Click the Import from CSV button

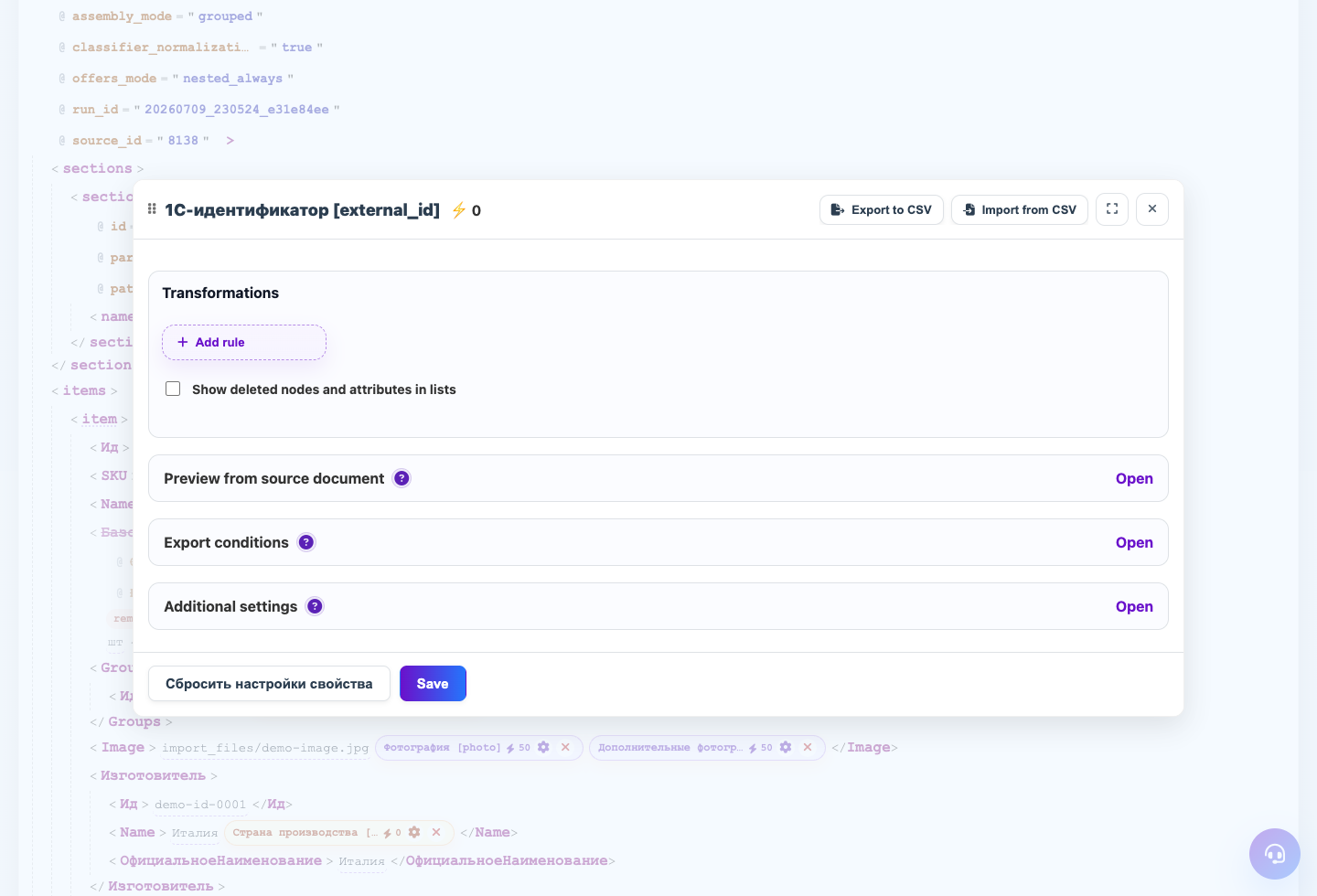(1020, 209)
